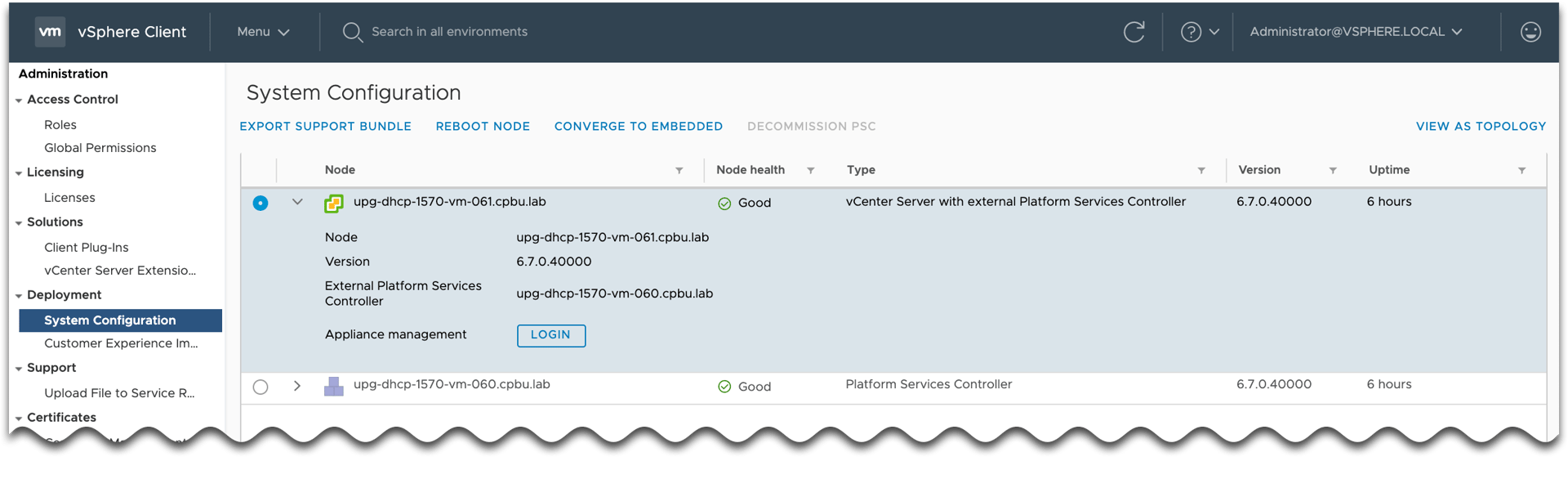
Task: Open the help question mark icon
Action: click(1191, 32)
